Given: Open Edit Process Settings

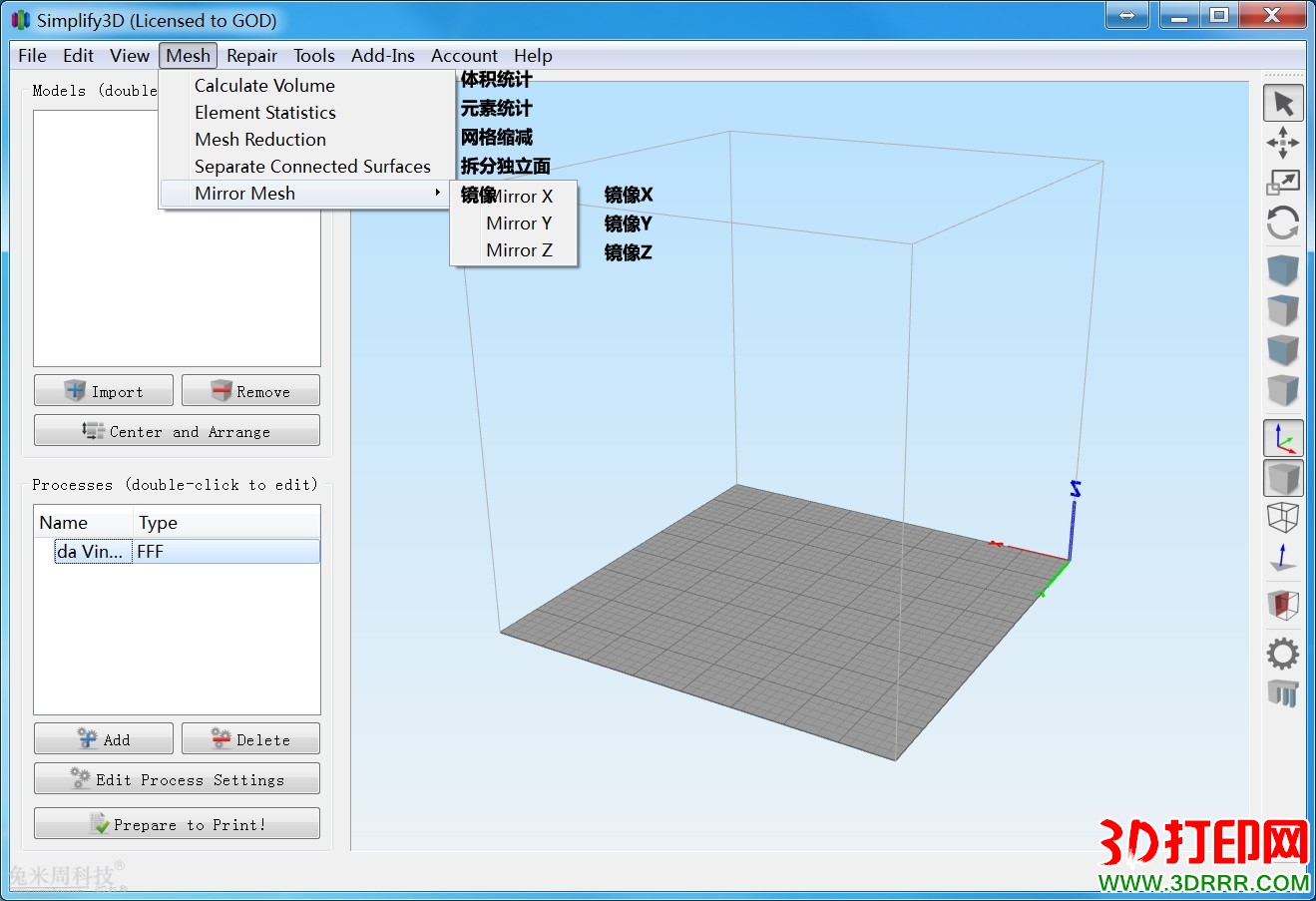Looking at the screenshot, I should pos(177,779).
